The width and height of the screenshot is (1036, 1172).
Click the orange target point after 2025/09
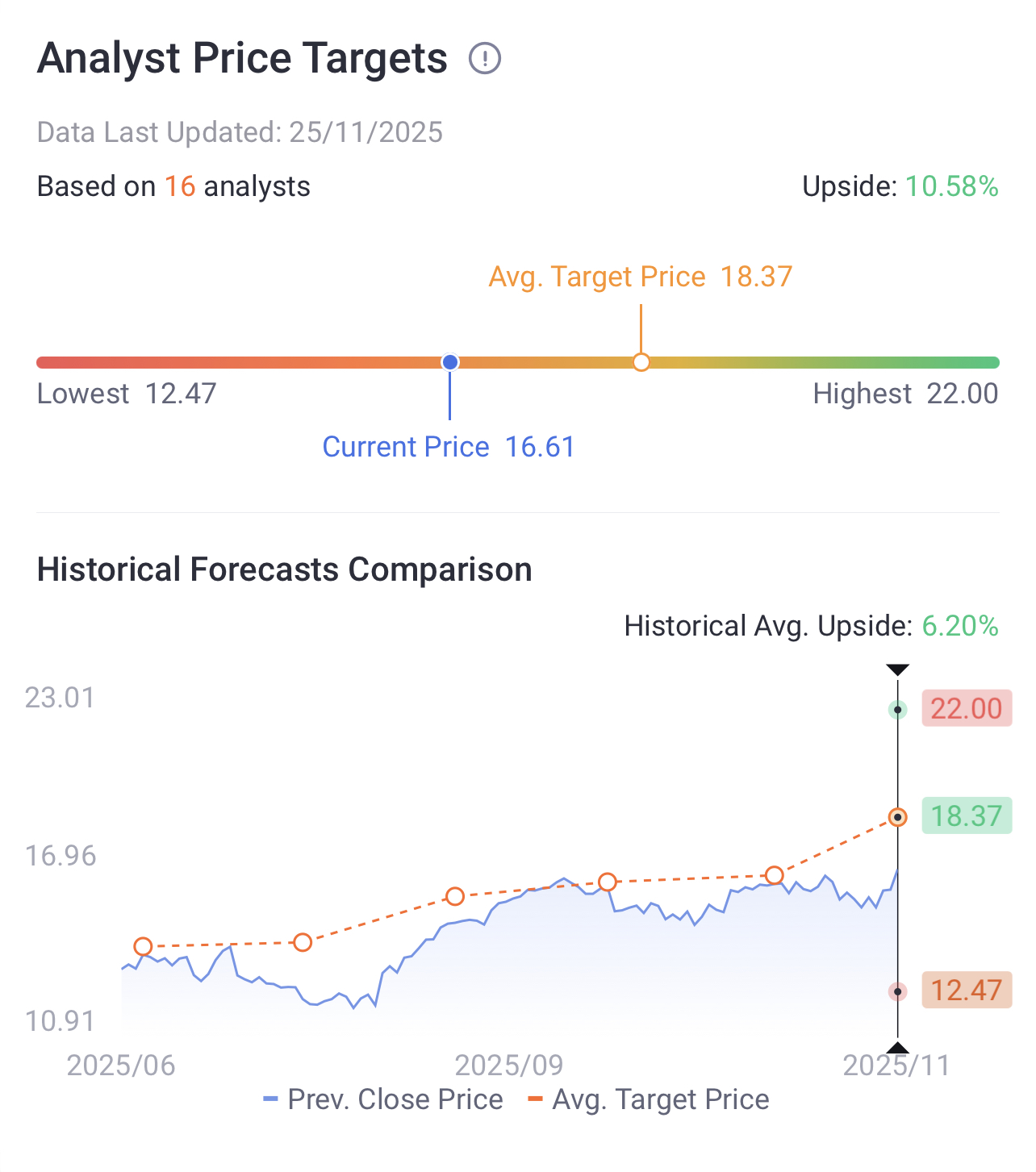click(608, 882)
